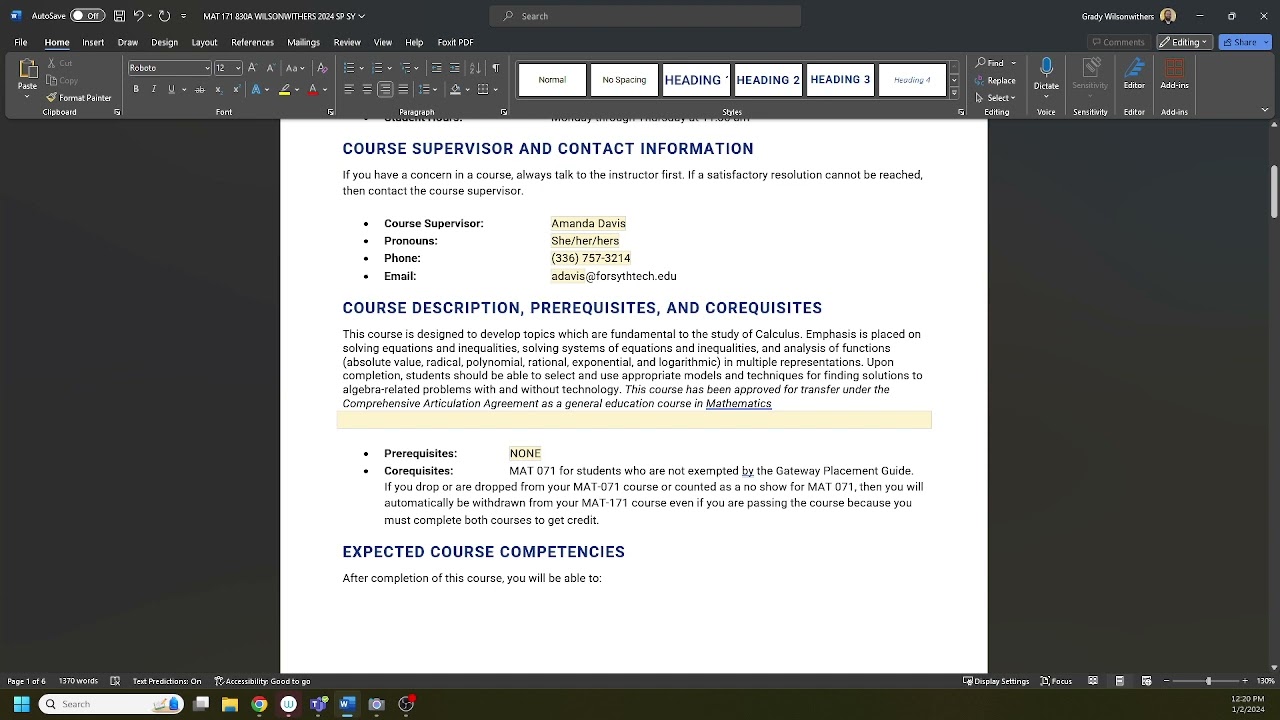Toggle underline formatting

[171, 90]
